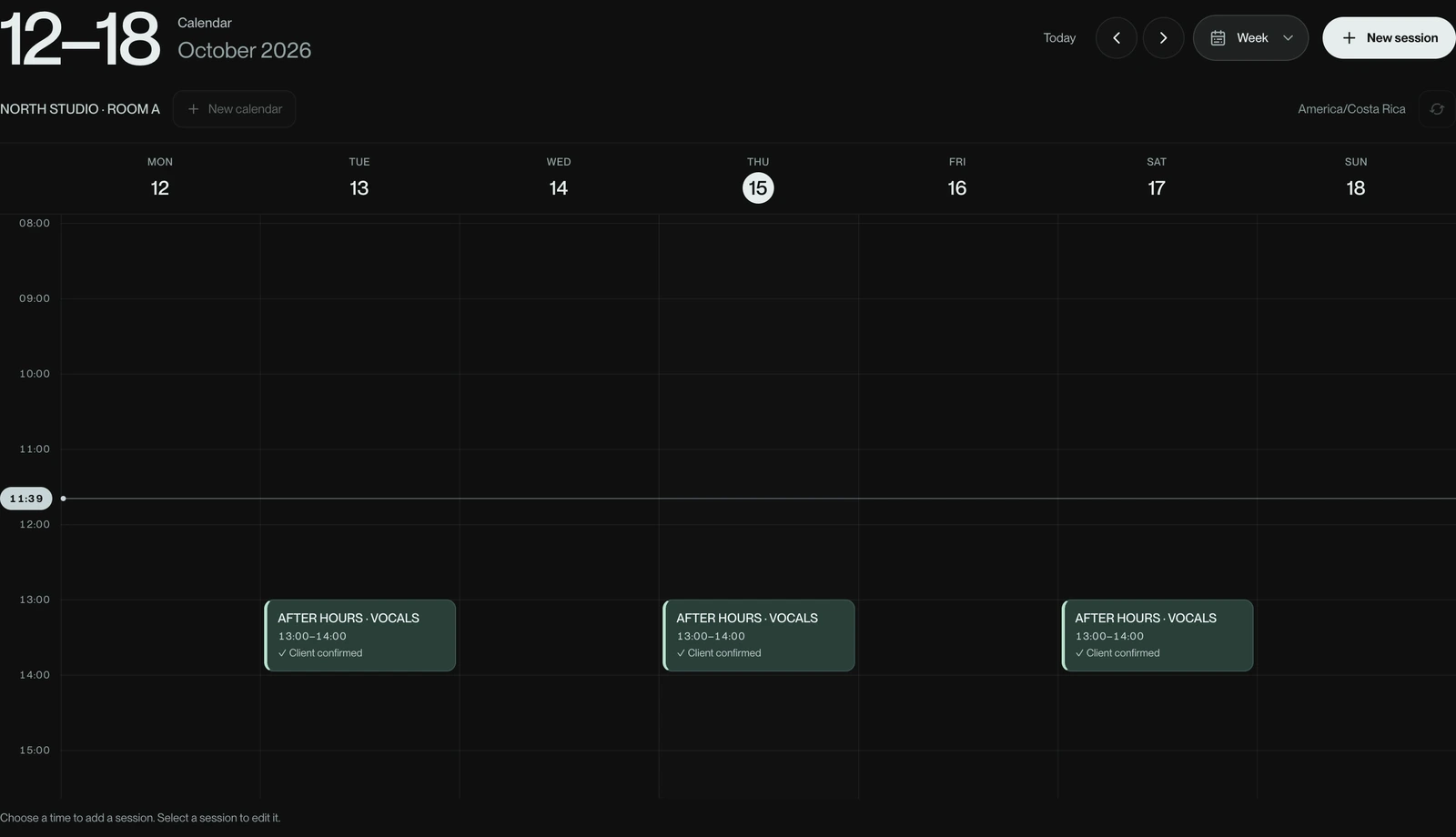Click the New session button
This screenshot has height=837, width=1456.
[x=1390, y=38]
